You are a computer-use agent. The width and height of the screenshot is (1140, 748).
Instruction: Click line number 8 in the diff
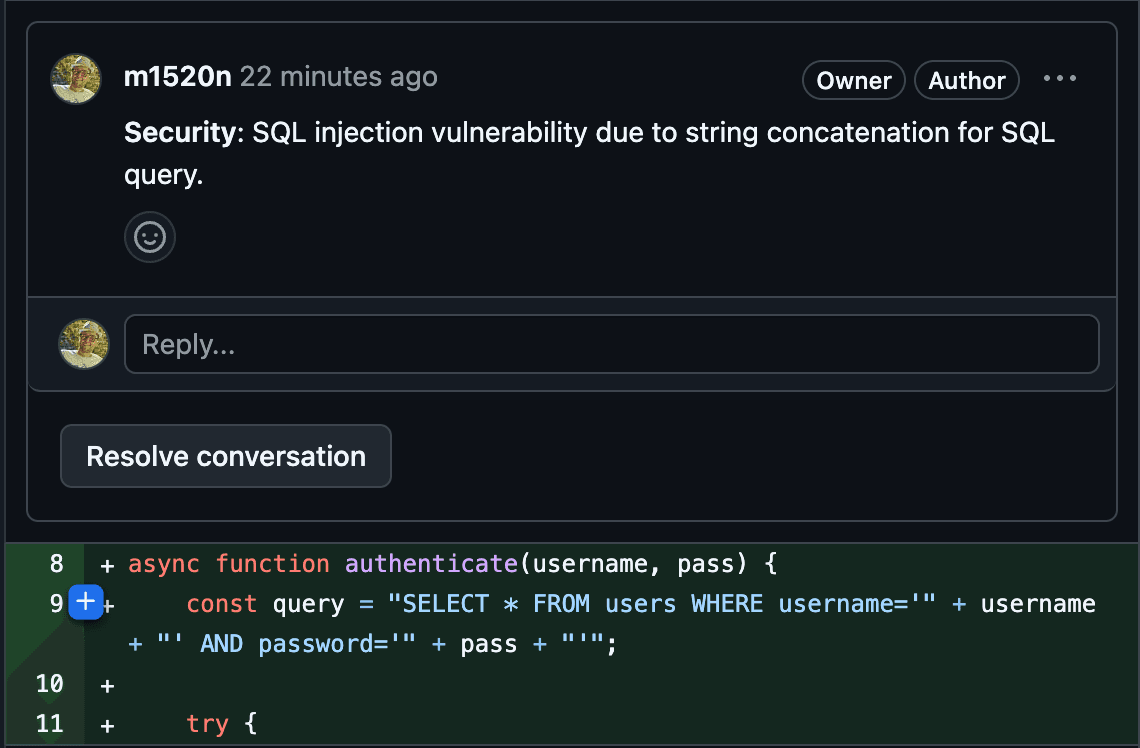point(56,564)
